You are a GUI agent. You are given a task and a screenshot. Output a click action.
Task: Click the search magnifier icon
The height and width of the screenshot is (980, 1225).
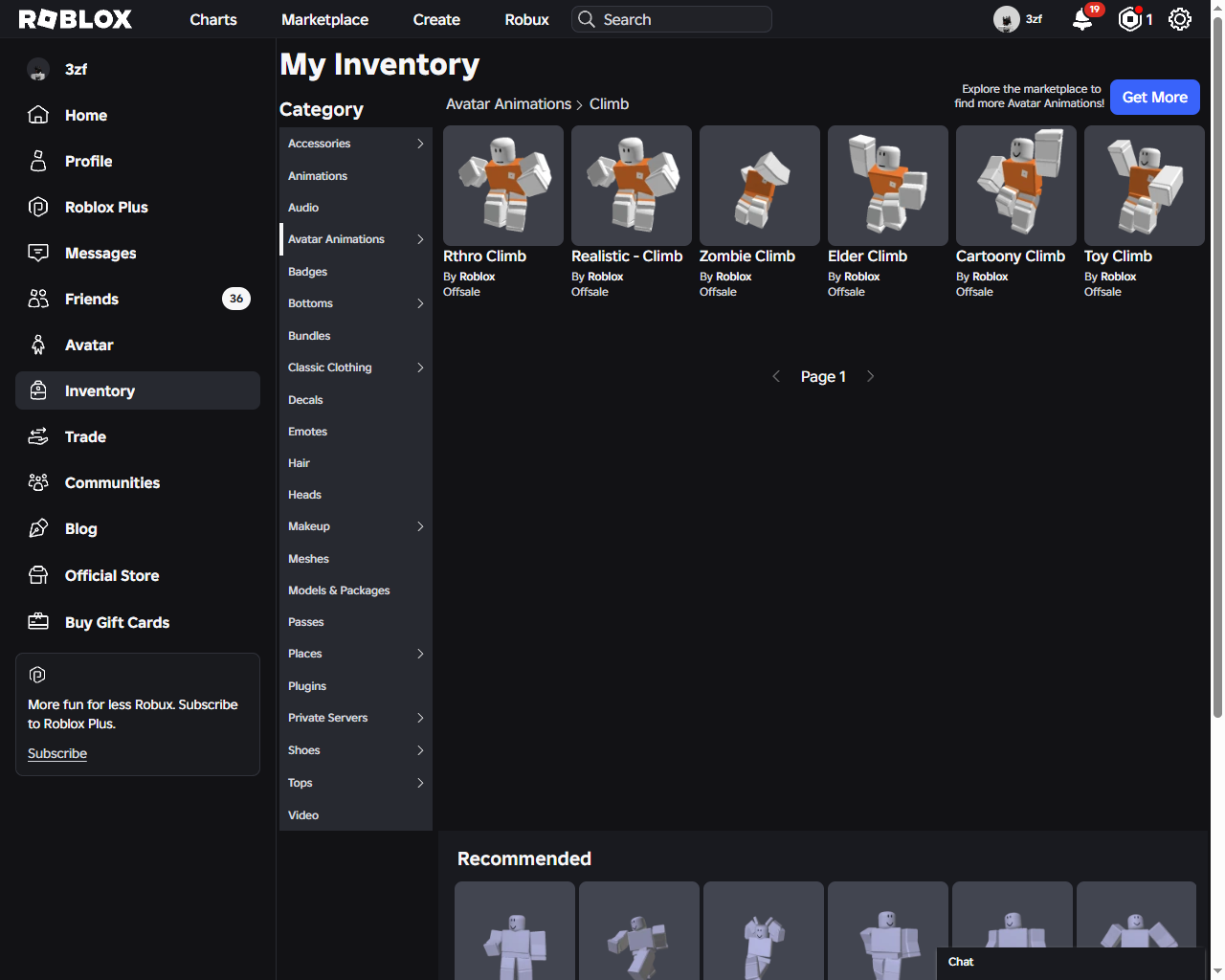[587, 19]
